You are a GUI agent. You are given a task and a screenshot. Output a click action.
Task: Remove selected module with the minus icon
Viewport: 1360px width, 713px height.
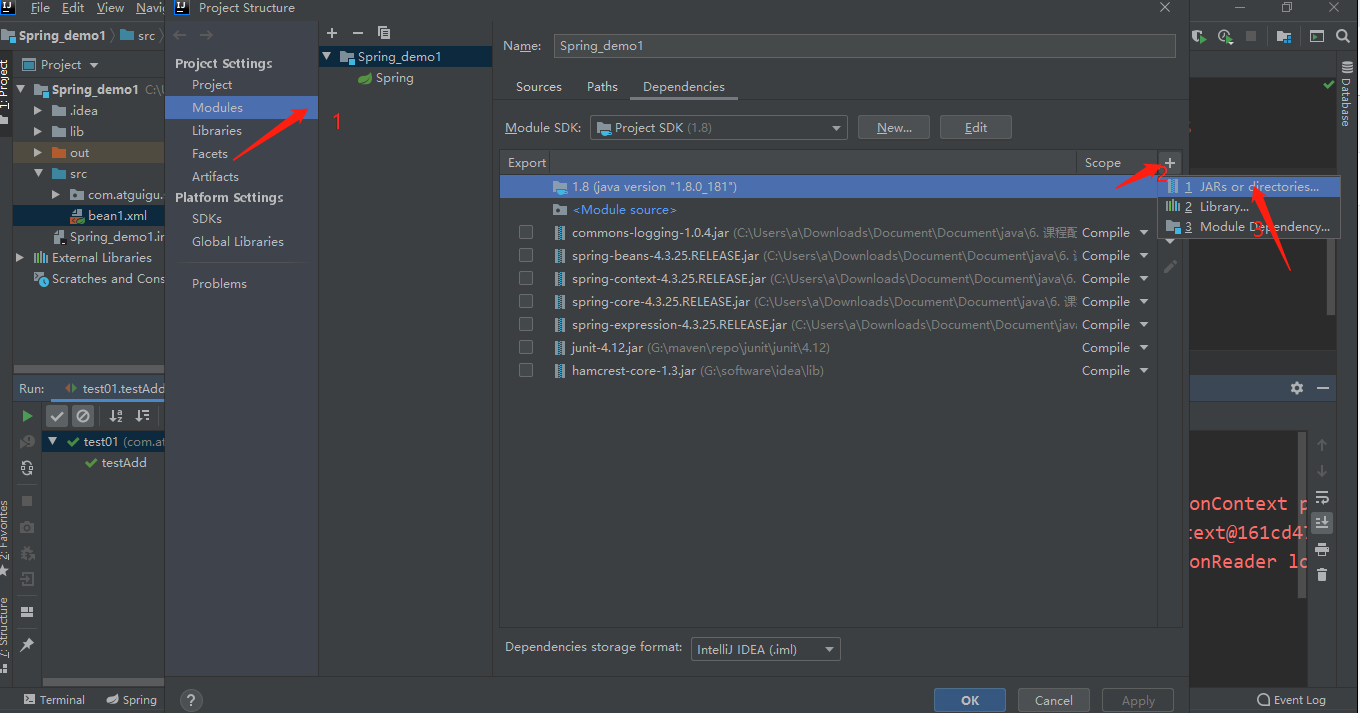[x=358, y=33]
